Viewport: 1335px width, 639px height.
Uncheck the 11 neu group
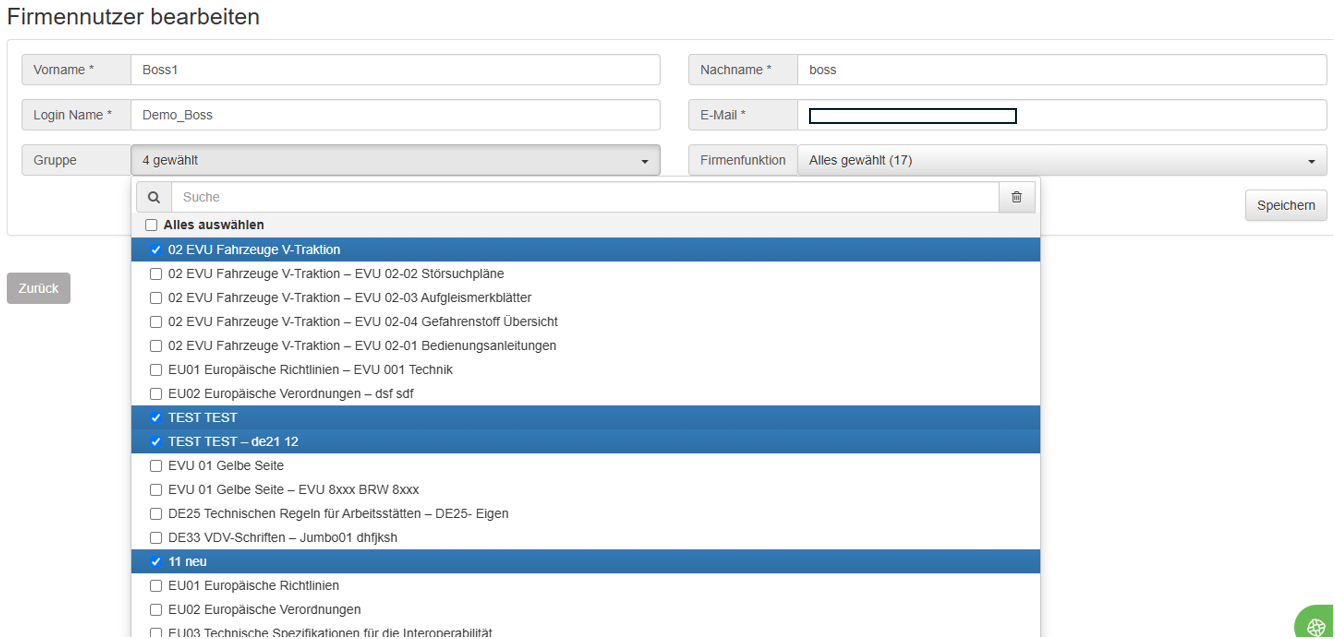point(155,561)
